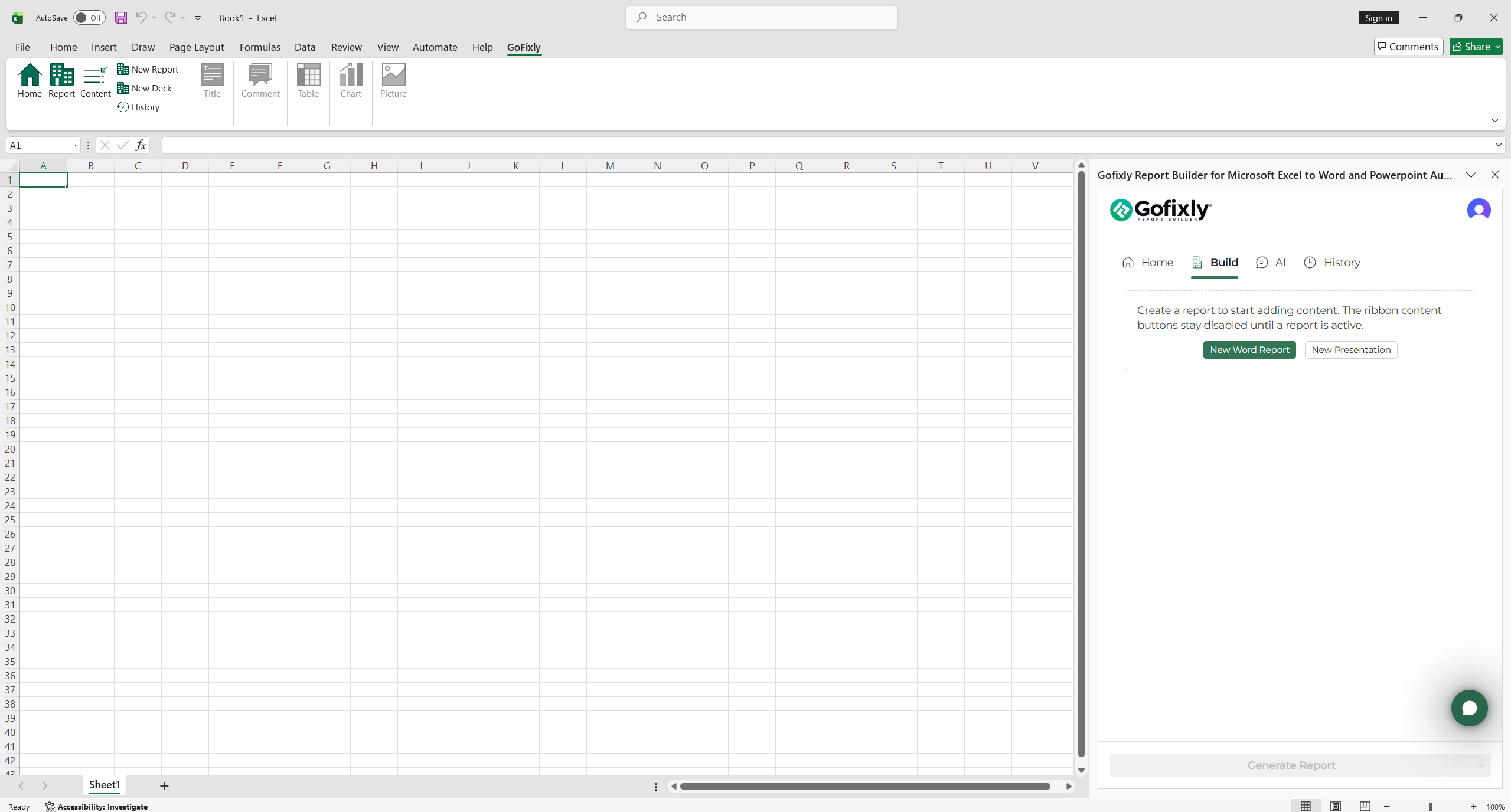Click the Enter checkmark in formula bar
1511x812 pixels.
pyautogui.click(x=122, y=145)
